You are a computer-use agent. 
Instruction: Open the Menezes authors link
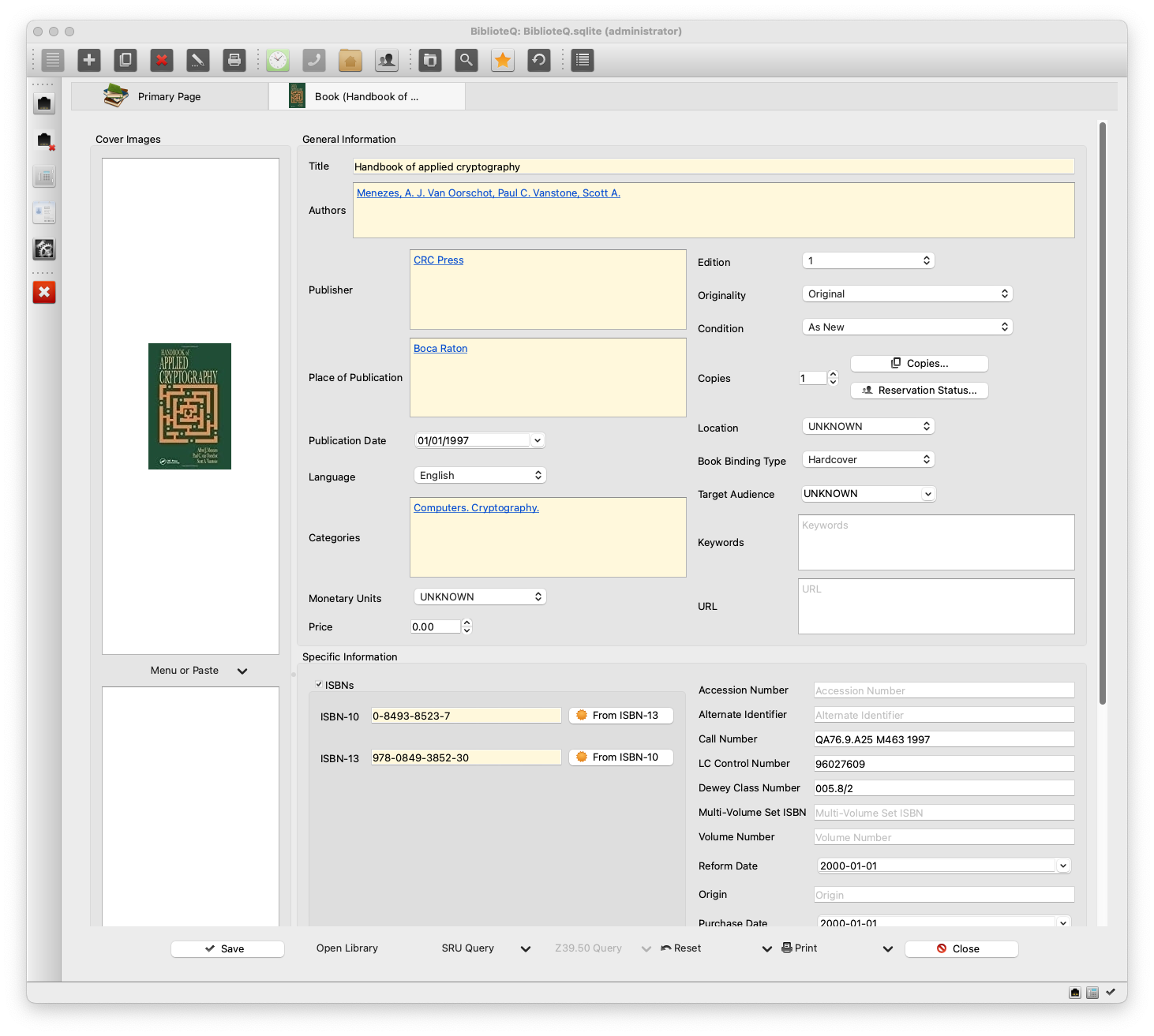click(x=489, y=193)
